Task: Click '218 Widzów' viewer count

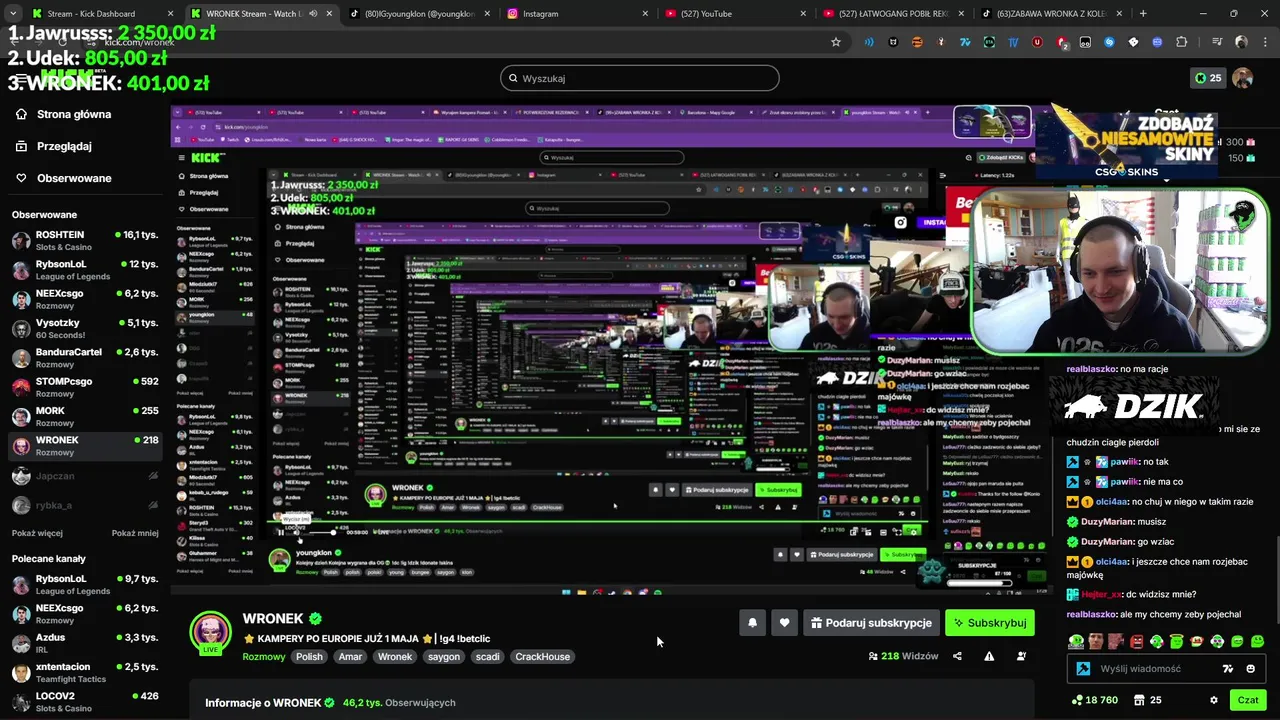Action: (903, 656)
